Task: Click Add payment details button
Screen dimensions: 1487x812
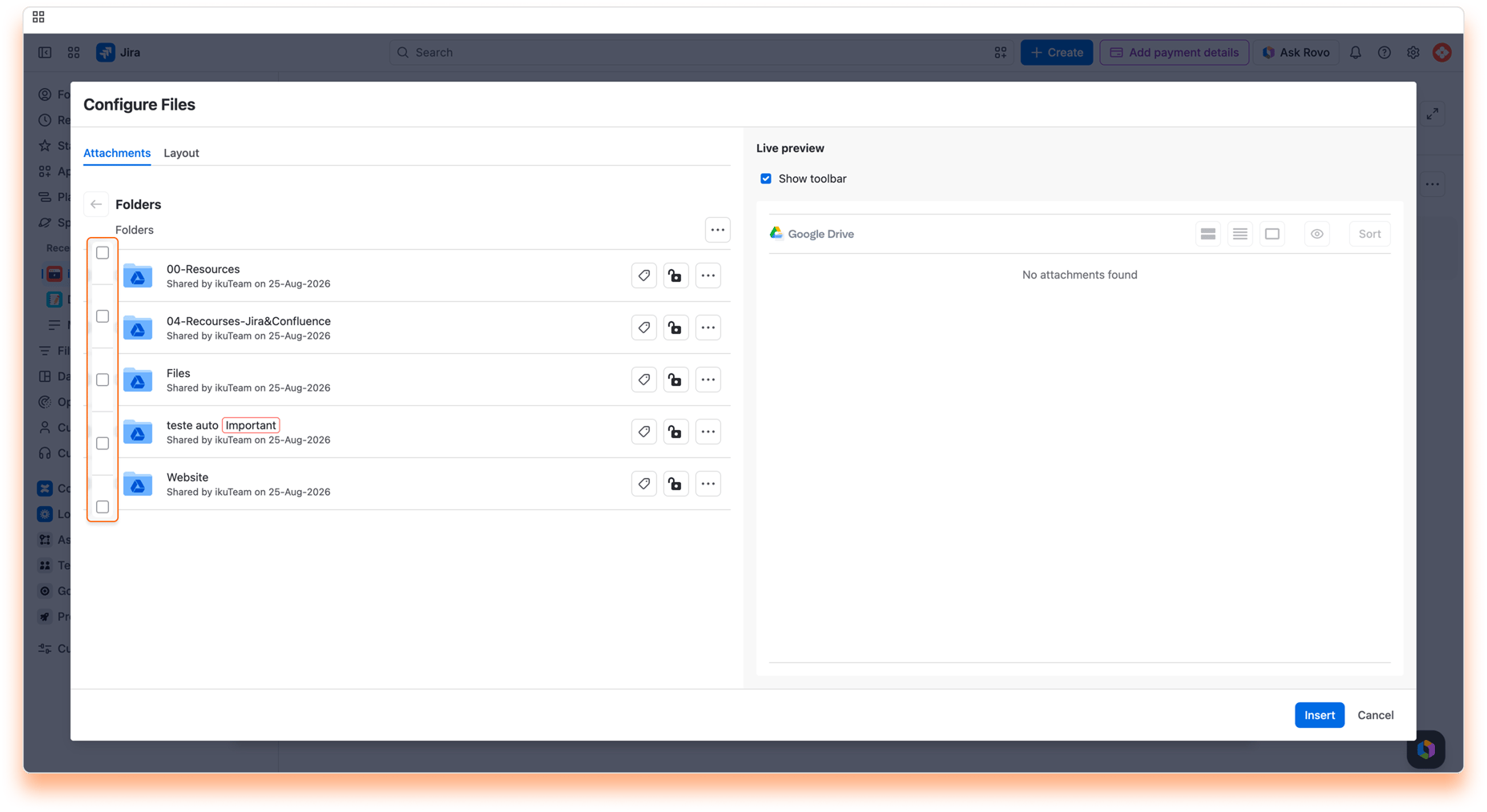Action: tap(1175, 52)
